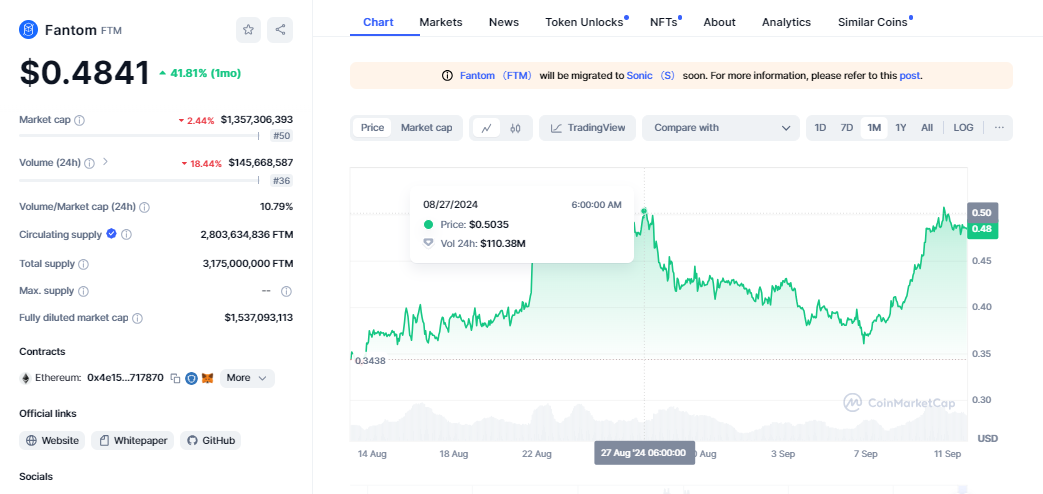Click the Volume rank #36 badge
The image size is (1043, 494).
point(282,180)
